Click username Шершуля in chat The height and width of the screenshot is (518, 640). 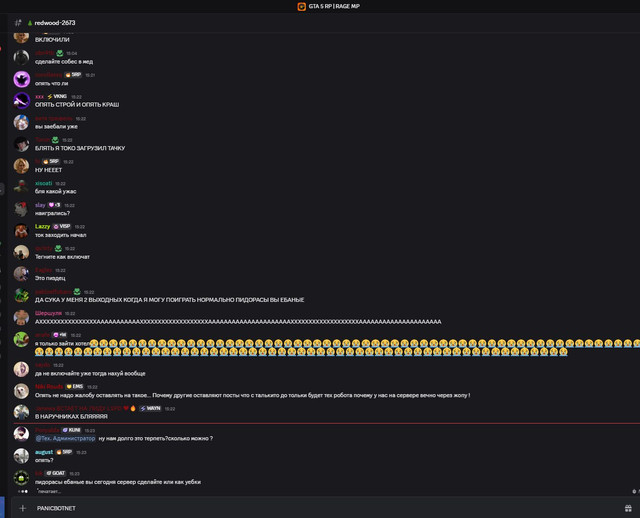pos(48,313)
